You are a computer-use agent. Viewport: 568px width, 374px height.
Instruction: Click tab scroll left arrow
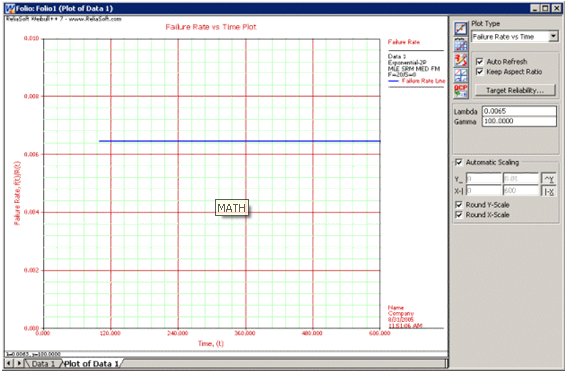9,363
